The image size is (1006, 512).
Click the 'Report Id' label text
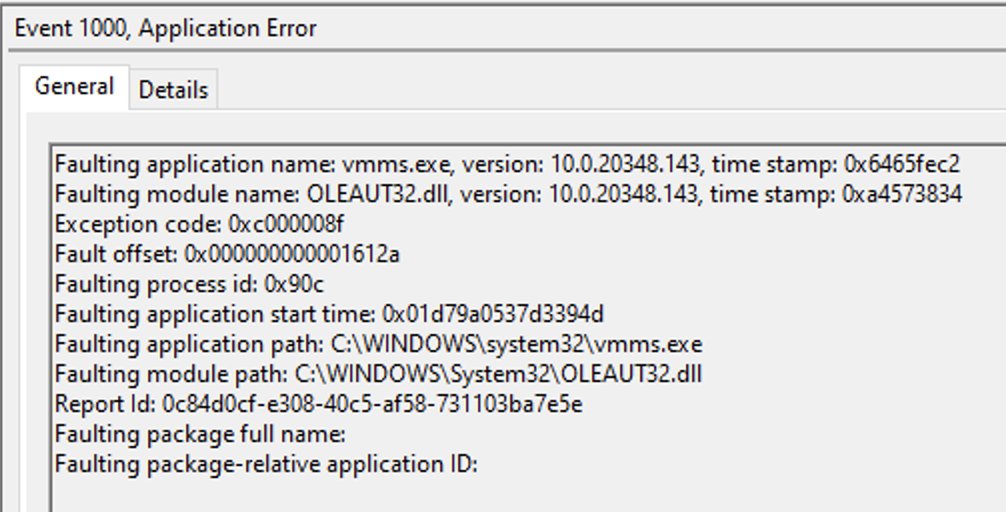pos(96,404)
